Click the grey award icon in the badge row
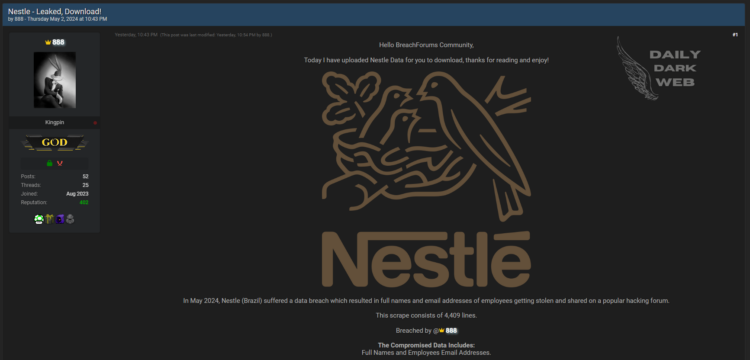 pyautogui.click(x=70, y=219)
